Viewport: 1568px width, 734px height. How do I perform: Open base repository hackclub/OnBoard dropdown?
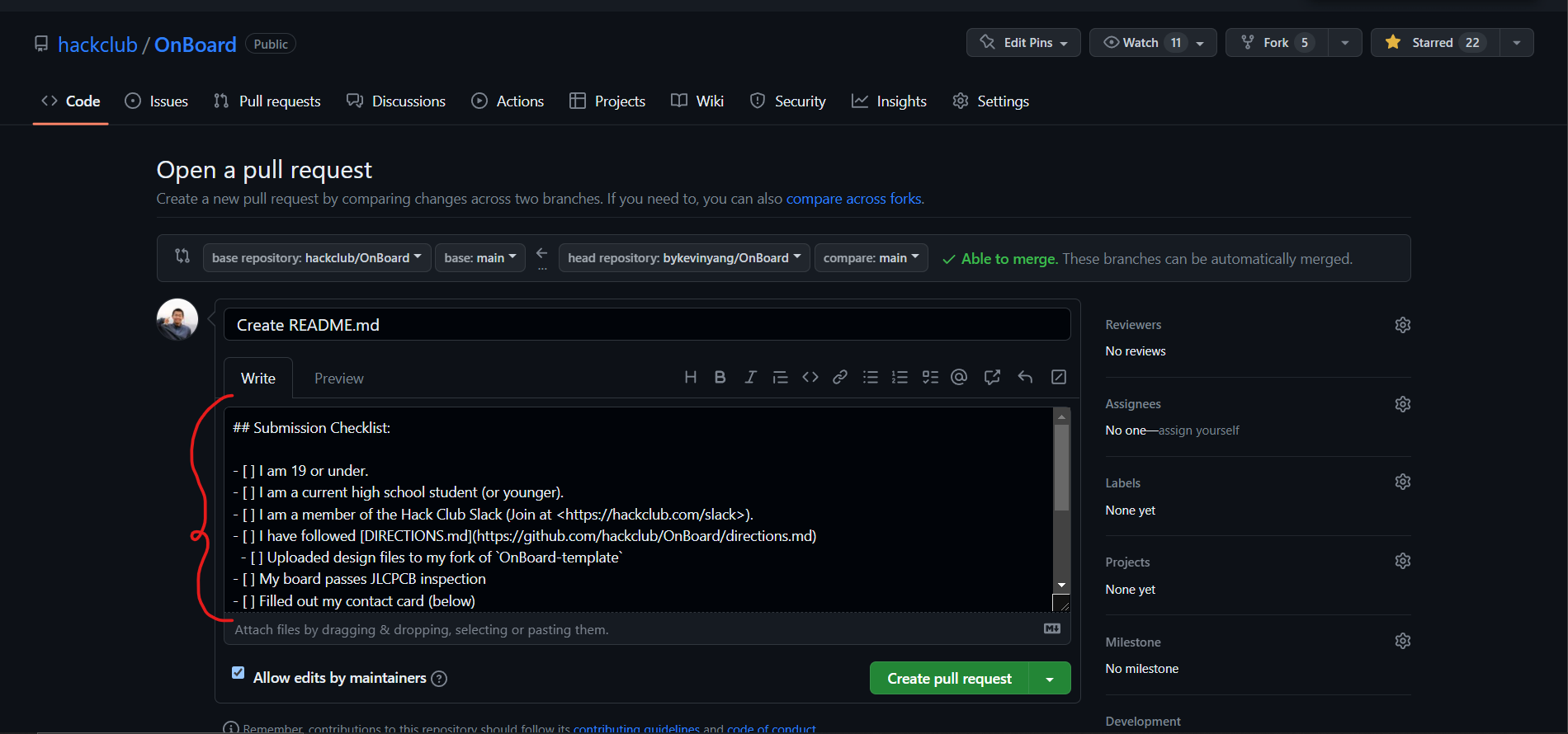pyautogui.click(x=317, y=258)
